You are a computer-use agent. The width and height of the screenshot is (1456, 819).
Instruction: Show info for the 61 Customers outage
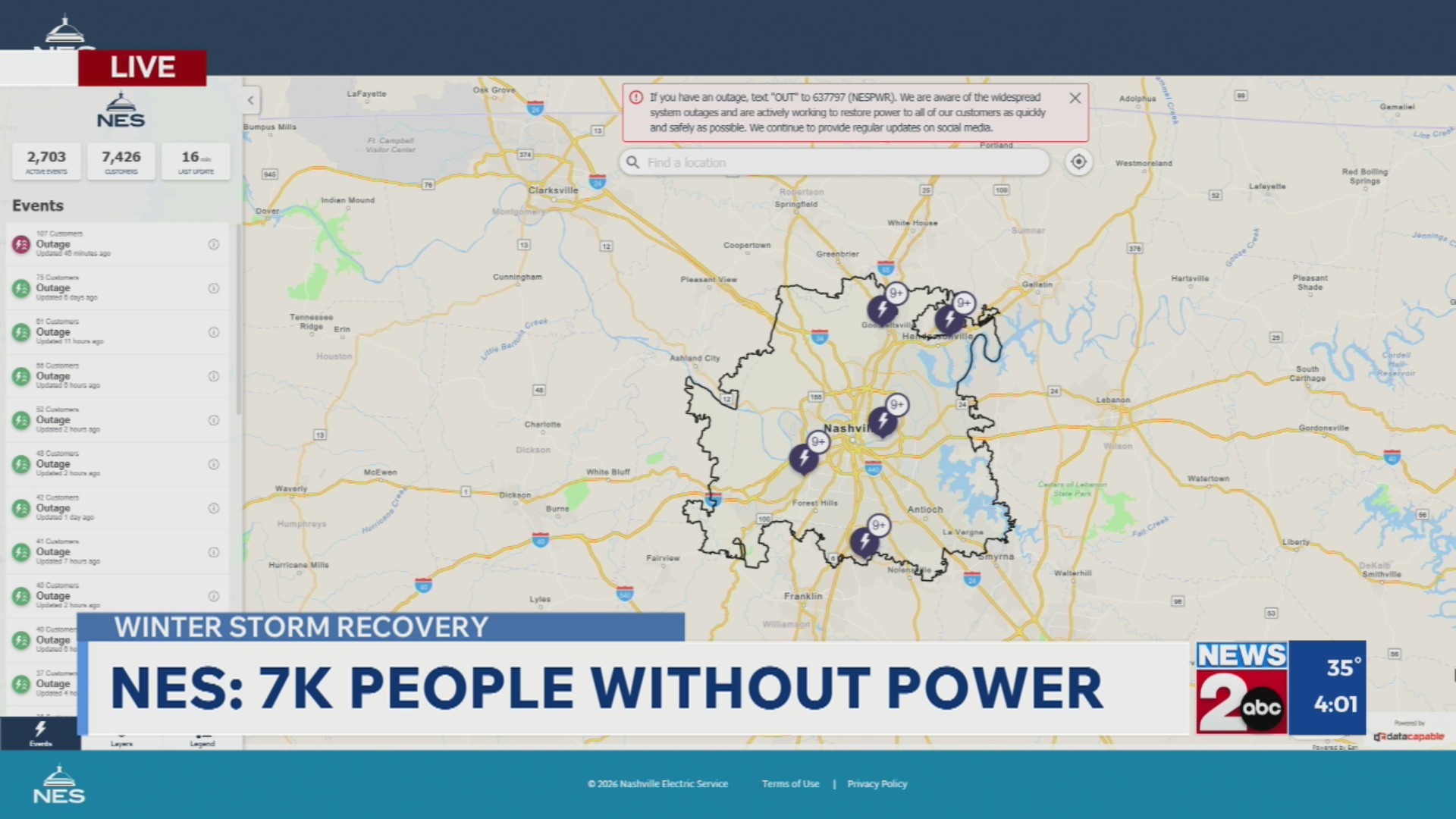point(214,332)
